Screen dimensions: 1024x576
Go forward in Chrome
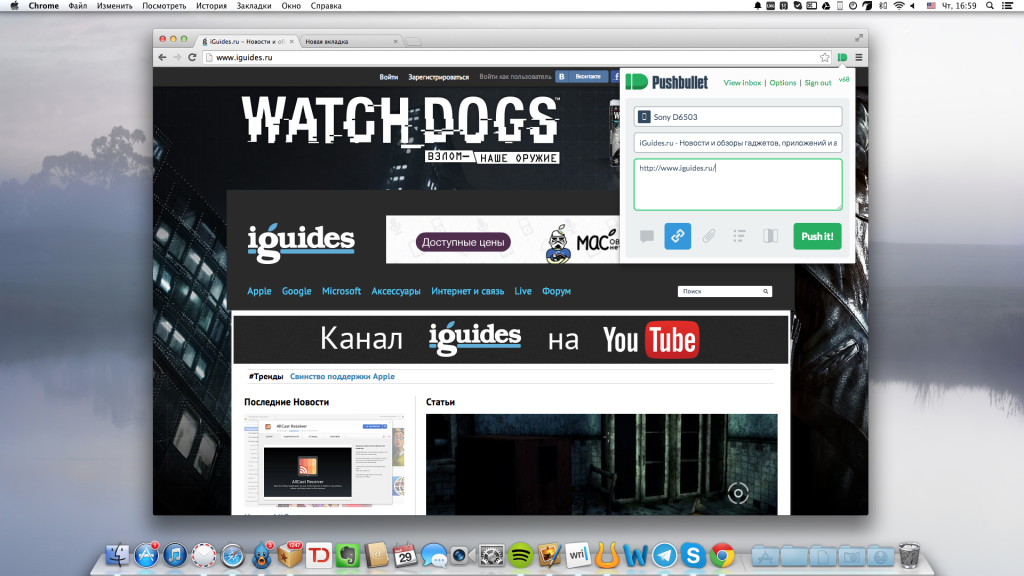coord(177,57)
